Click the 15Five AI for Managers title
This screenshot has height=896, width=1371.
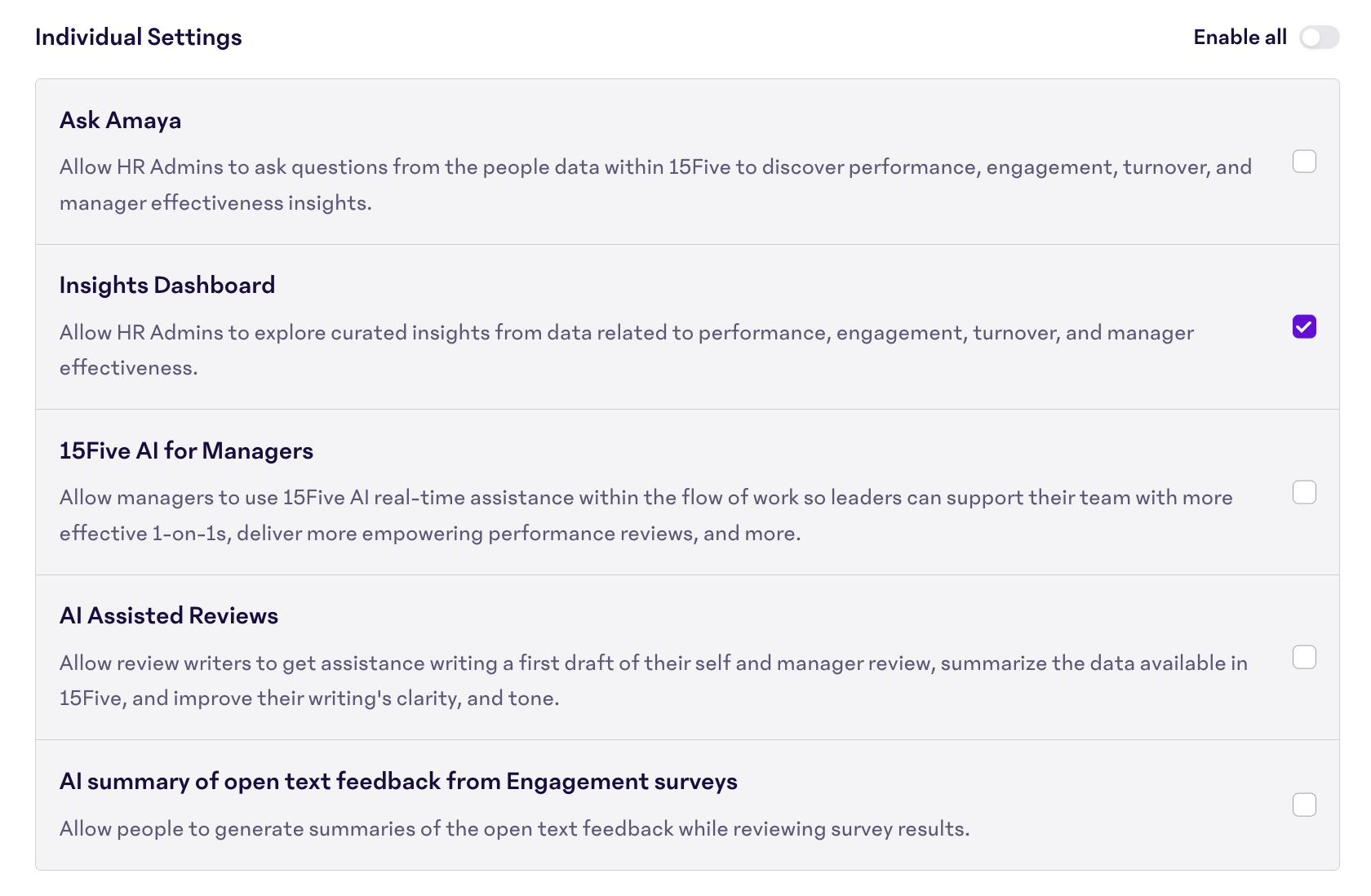[x=186, y=451]
